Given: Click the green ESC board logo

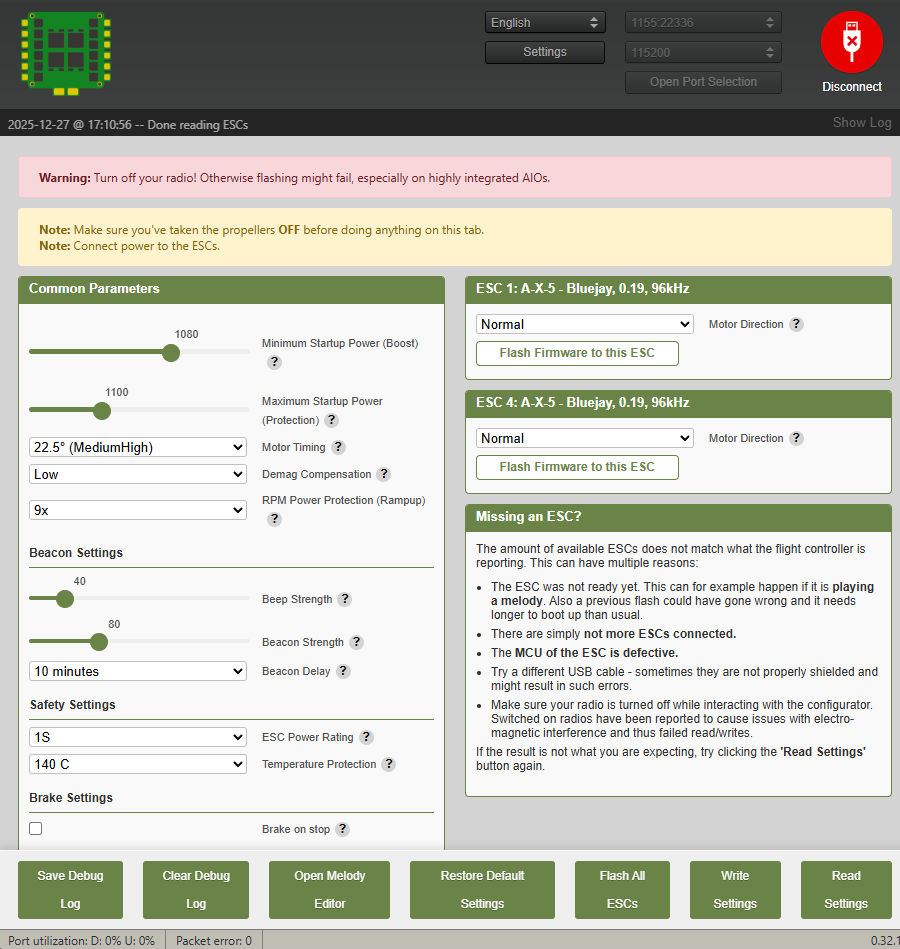Looking at the screenshot, I should [66, 53].
